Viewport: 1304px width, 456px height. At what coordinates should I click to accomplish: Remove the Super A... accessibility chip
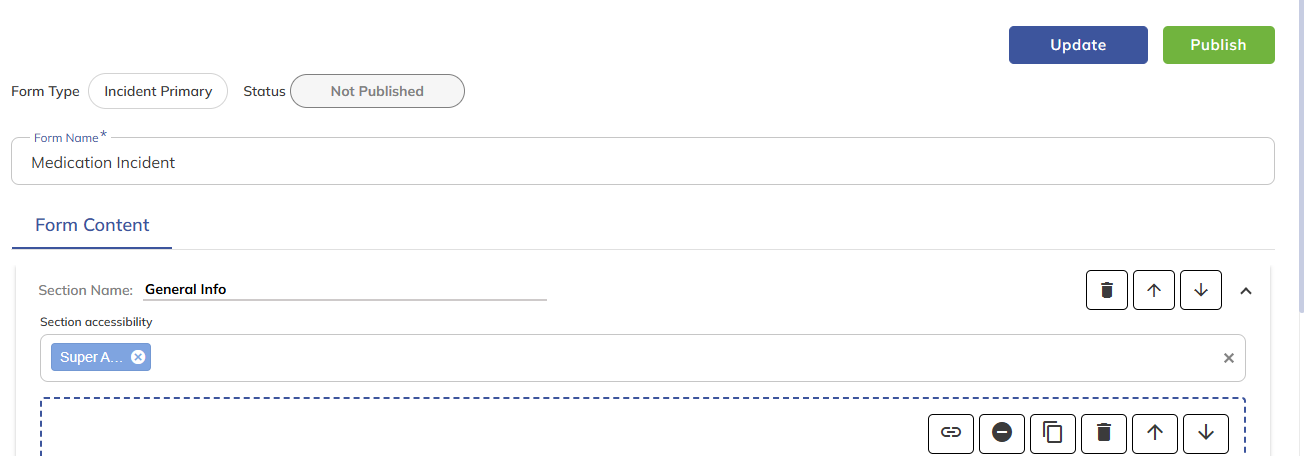click(x=138, y=357)
